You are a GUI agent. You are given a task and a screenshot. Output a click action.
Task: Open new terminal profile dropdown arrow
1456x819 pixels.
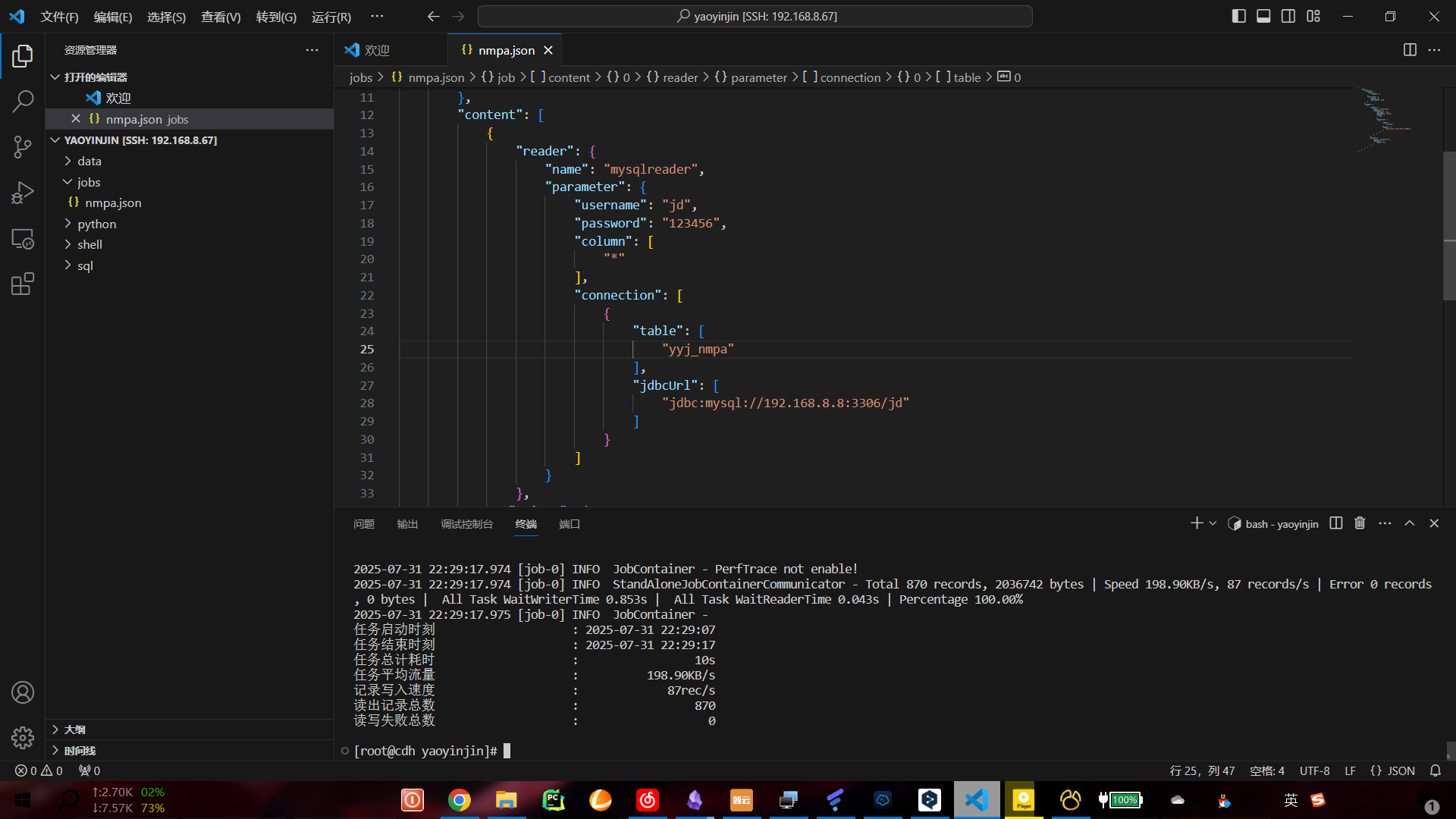point(1213,523)
